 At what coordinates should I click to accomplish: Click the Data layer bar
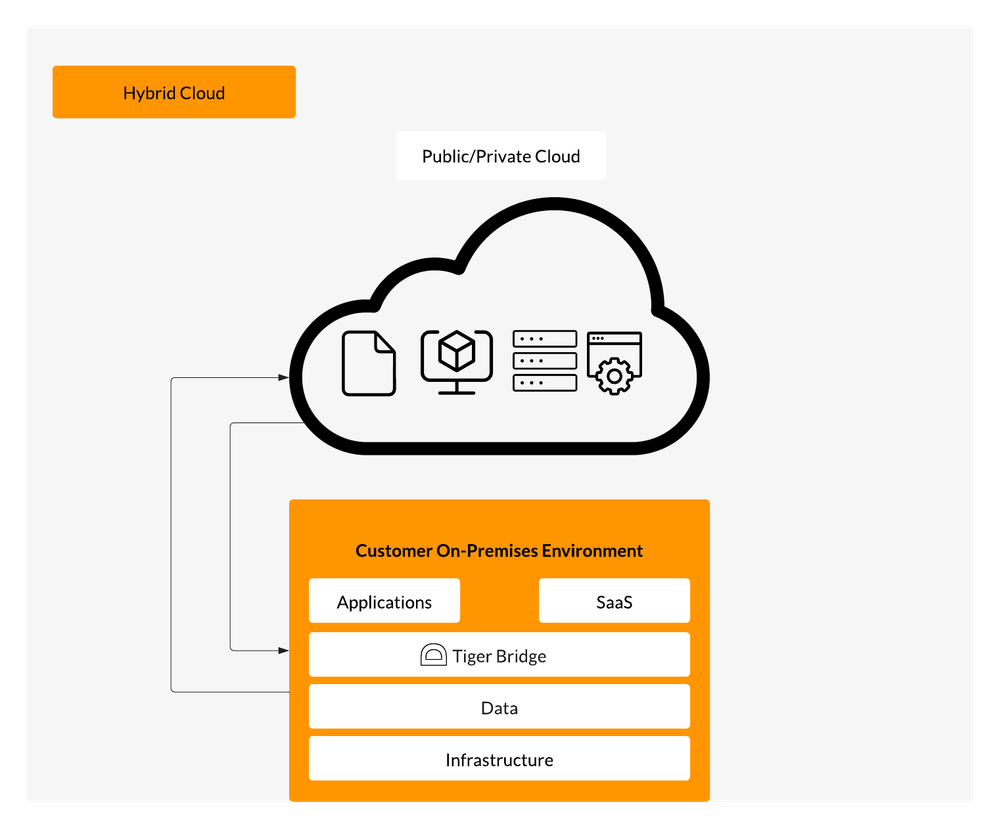click(500, 707)
